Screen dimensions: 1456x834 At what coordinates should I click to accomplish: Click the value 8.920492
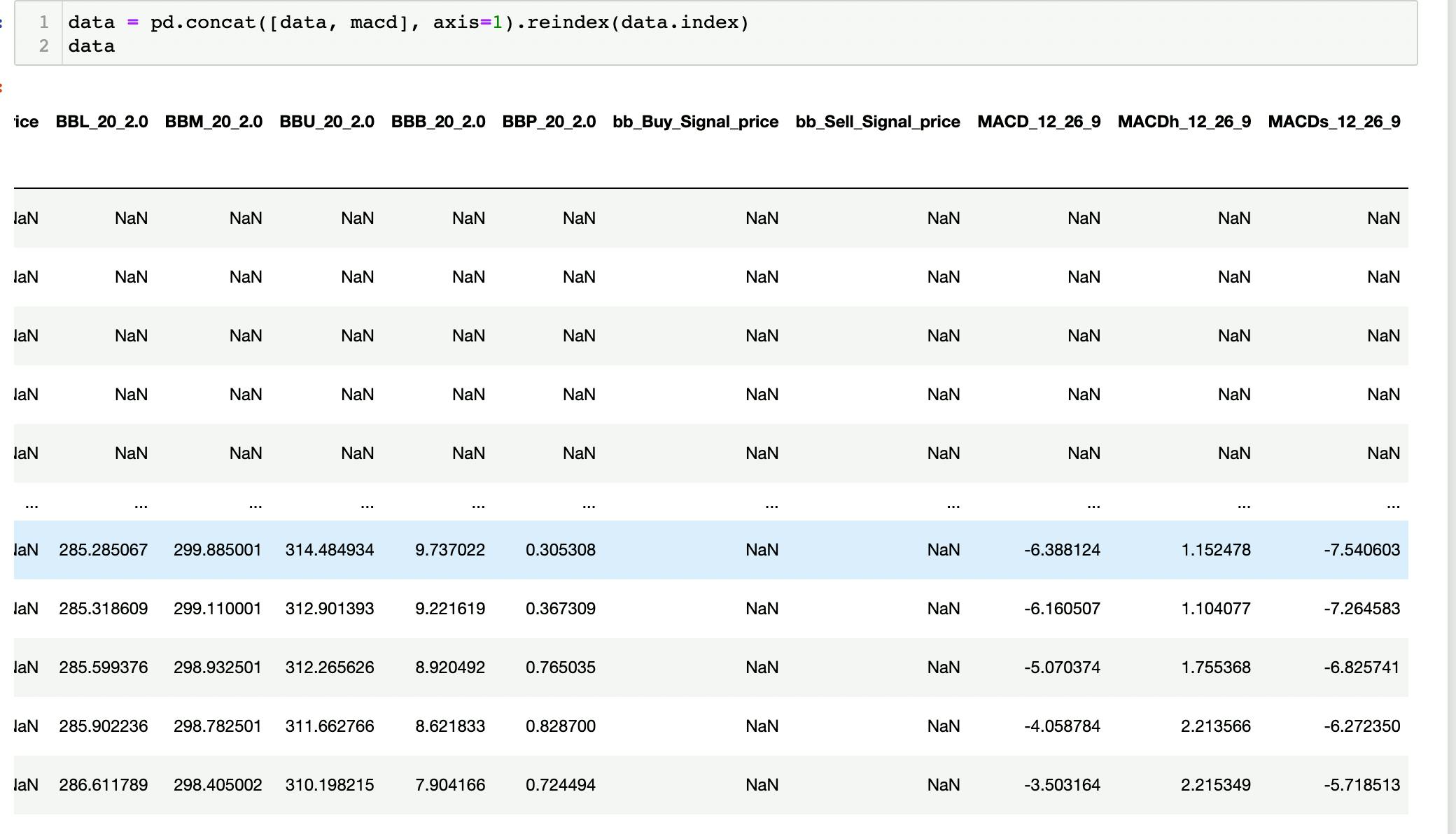point(450,667)
